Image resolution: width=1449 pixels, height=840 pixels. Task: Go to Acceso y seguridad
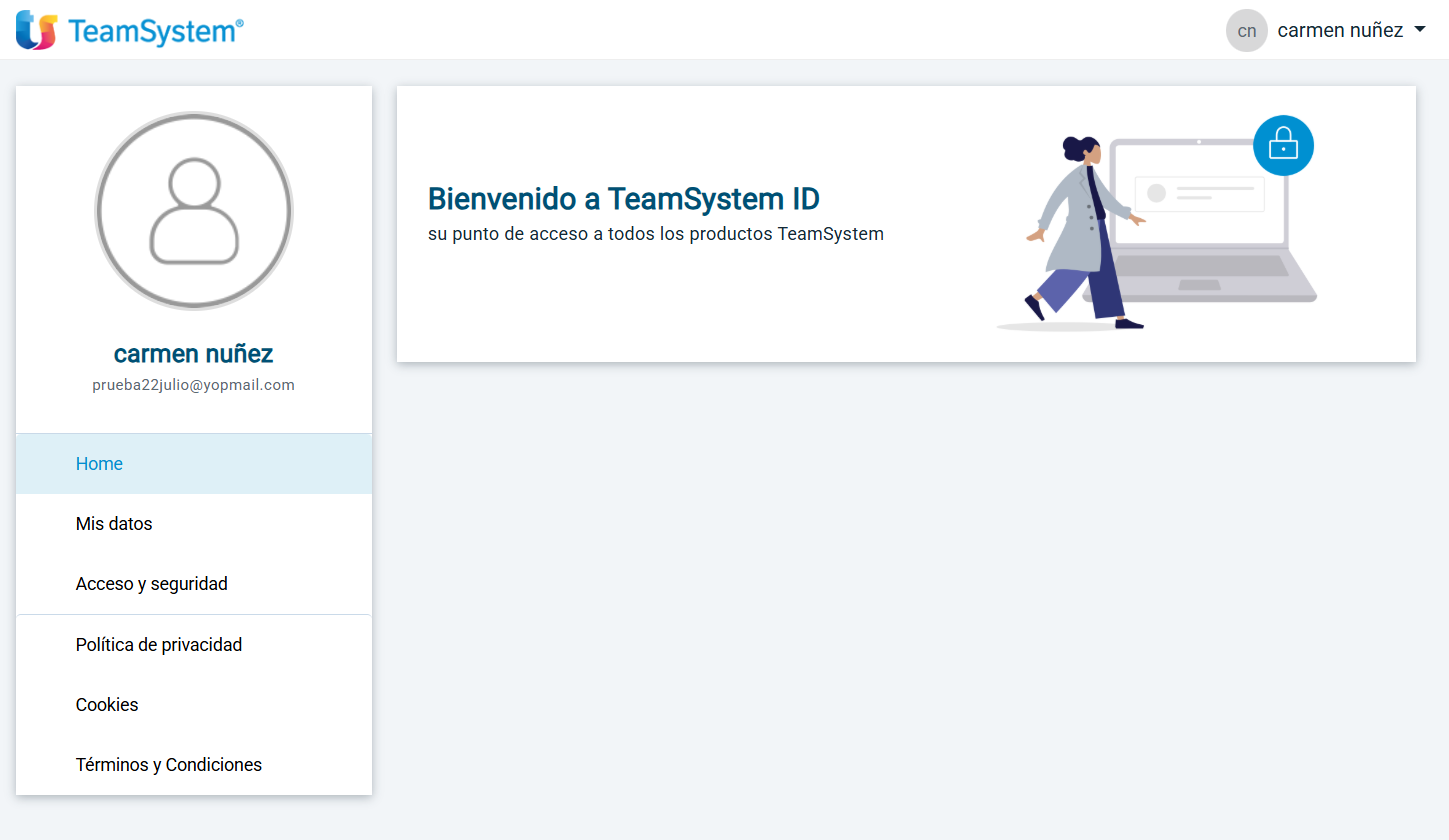click(x=194, y=584)
